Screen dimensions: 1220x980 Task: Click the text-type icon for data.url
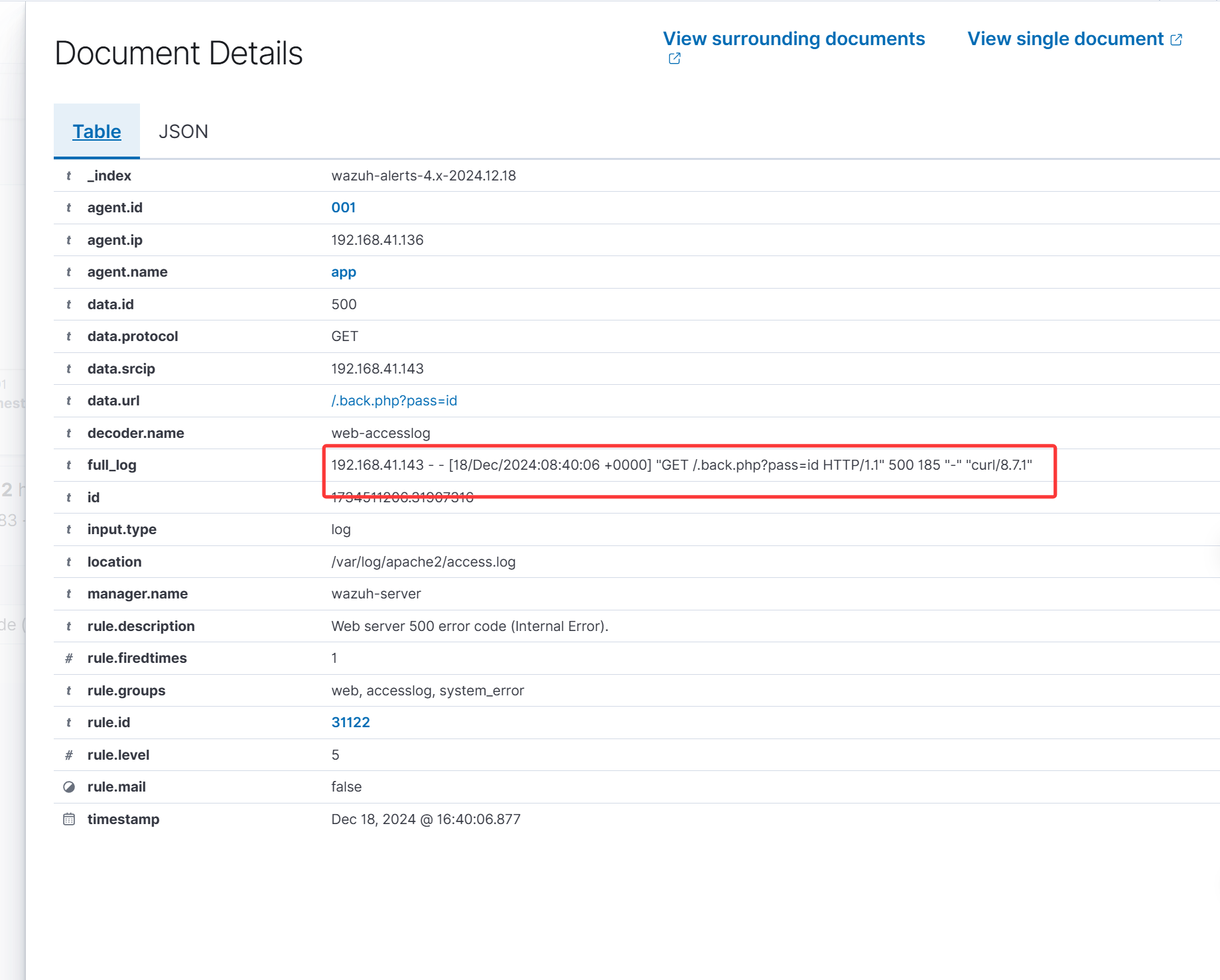tap(68, 401)
